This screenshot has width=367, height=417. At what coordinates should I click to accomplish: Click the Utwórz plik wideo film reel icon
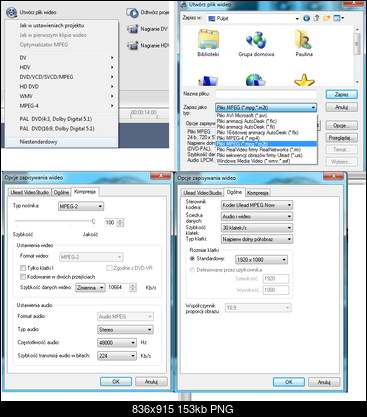[12, 13]
